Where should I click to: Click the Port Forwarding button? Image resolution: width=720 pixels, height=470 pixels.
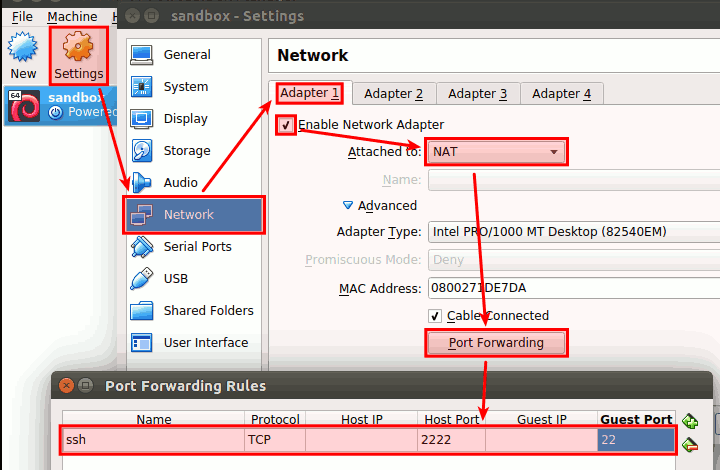point(496,343)
